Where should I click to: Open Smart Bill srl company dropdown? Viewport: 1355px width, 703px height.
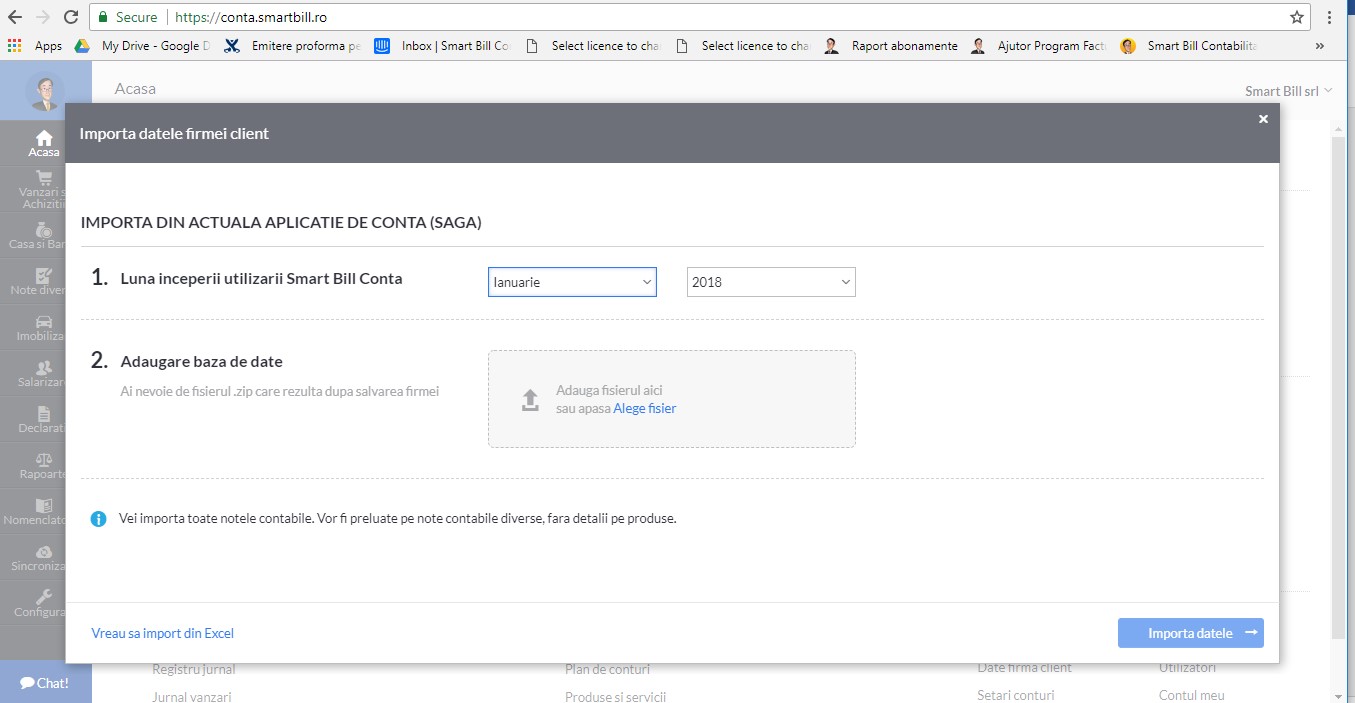pyautogui.click(x=1289, y=91)
